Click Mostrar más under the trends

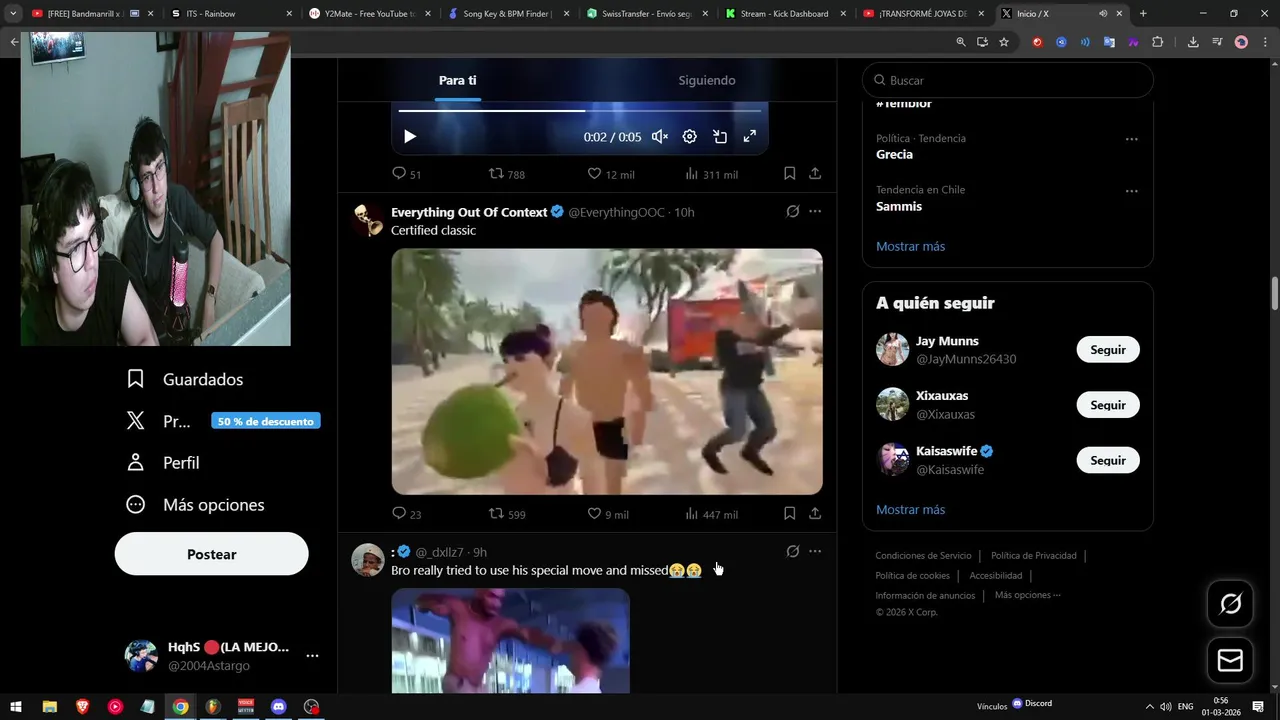pos(910,246)
